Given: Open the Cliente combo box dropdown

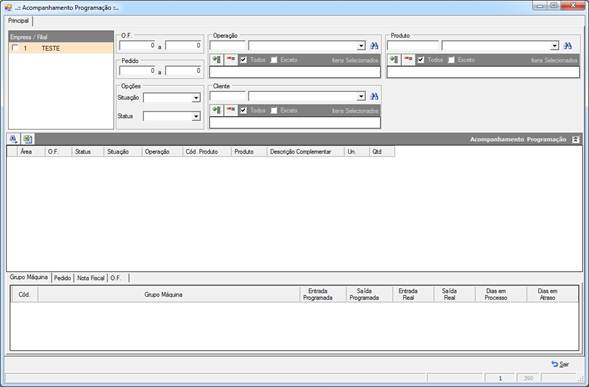Looking at the screenshot, I should 361,97.
